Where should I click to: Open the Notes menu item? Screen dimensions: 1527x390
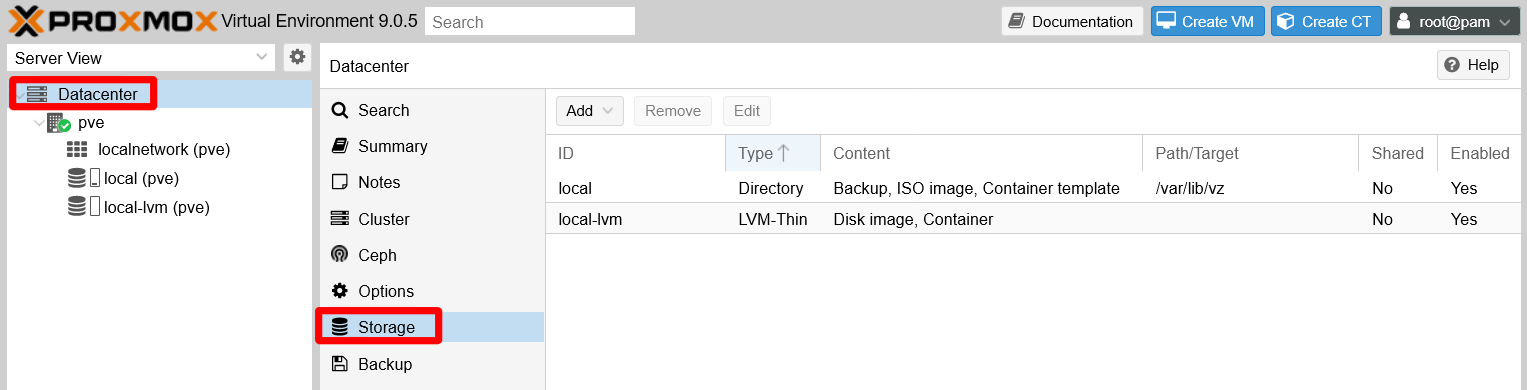432,182
